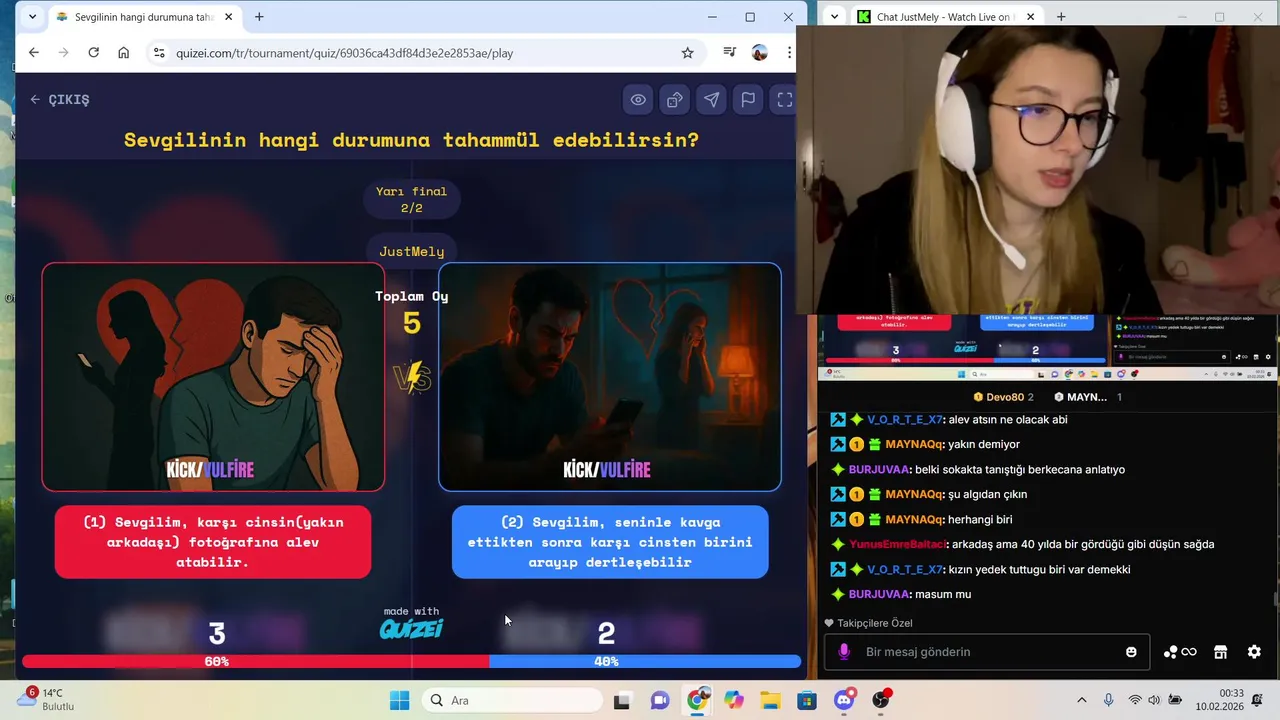The image size is (1280, 720).
Task: Open the browser home page
Action: [123, 53]
